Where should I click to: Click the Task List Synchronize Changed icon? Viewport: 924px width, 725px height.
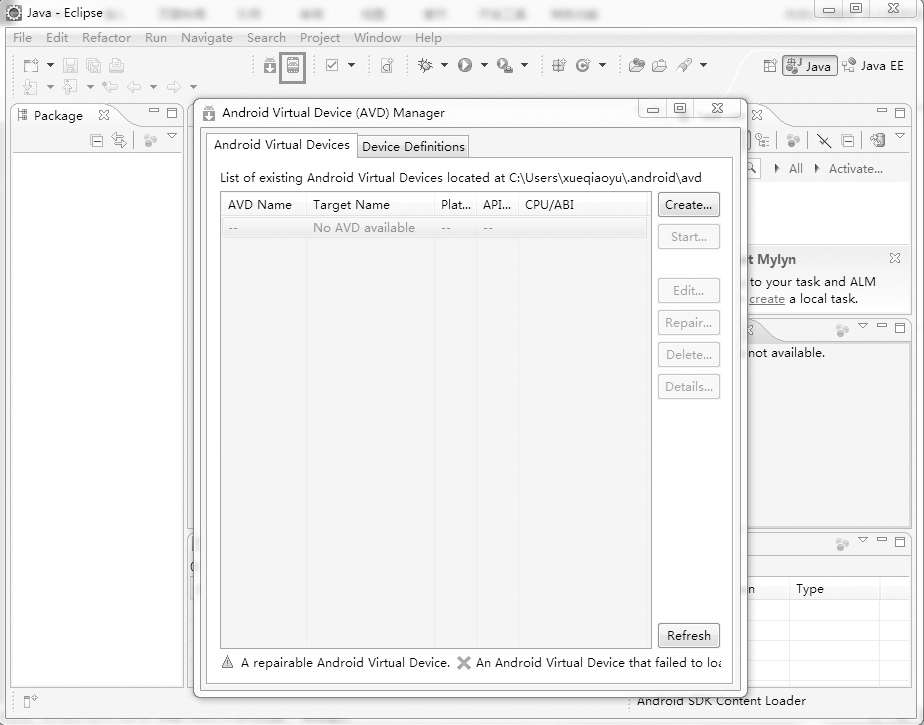tap(877, 140)
